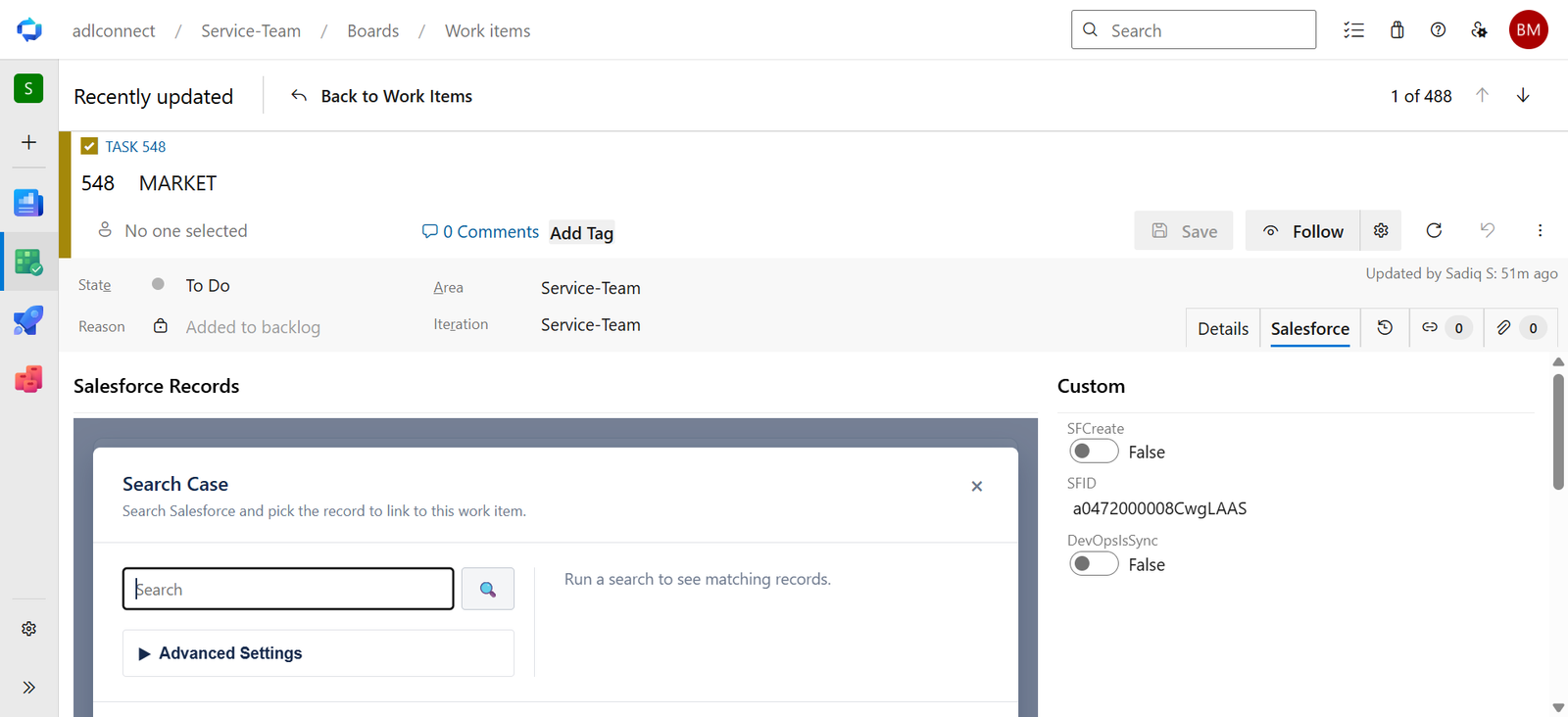This screenshot has width=1568, height=717.
Task: Open the User settings icon in header
Action: 1479,30
